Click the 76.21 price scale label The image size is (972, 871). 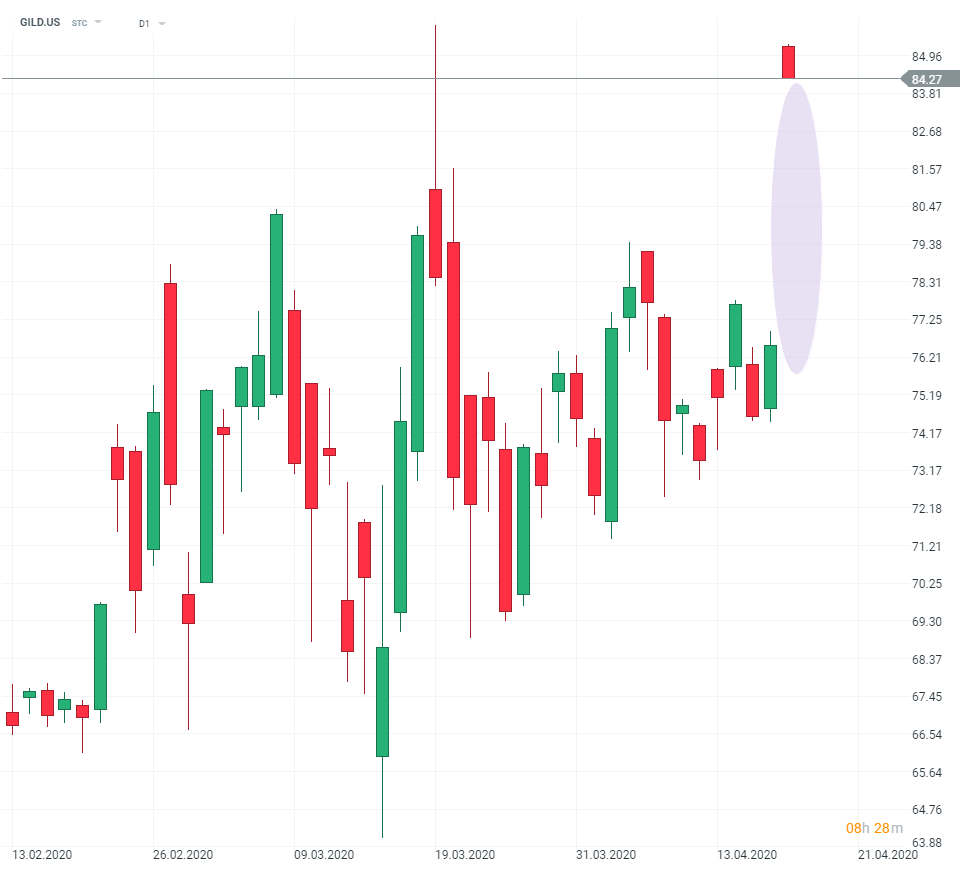pyautogui.click(x=927, y=358)
